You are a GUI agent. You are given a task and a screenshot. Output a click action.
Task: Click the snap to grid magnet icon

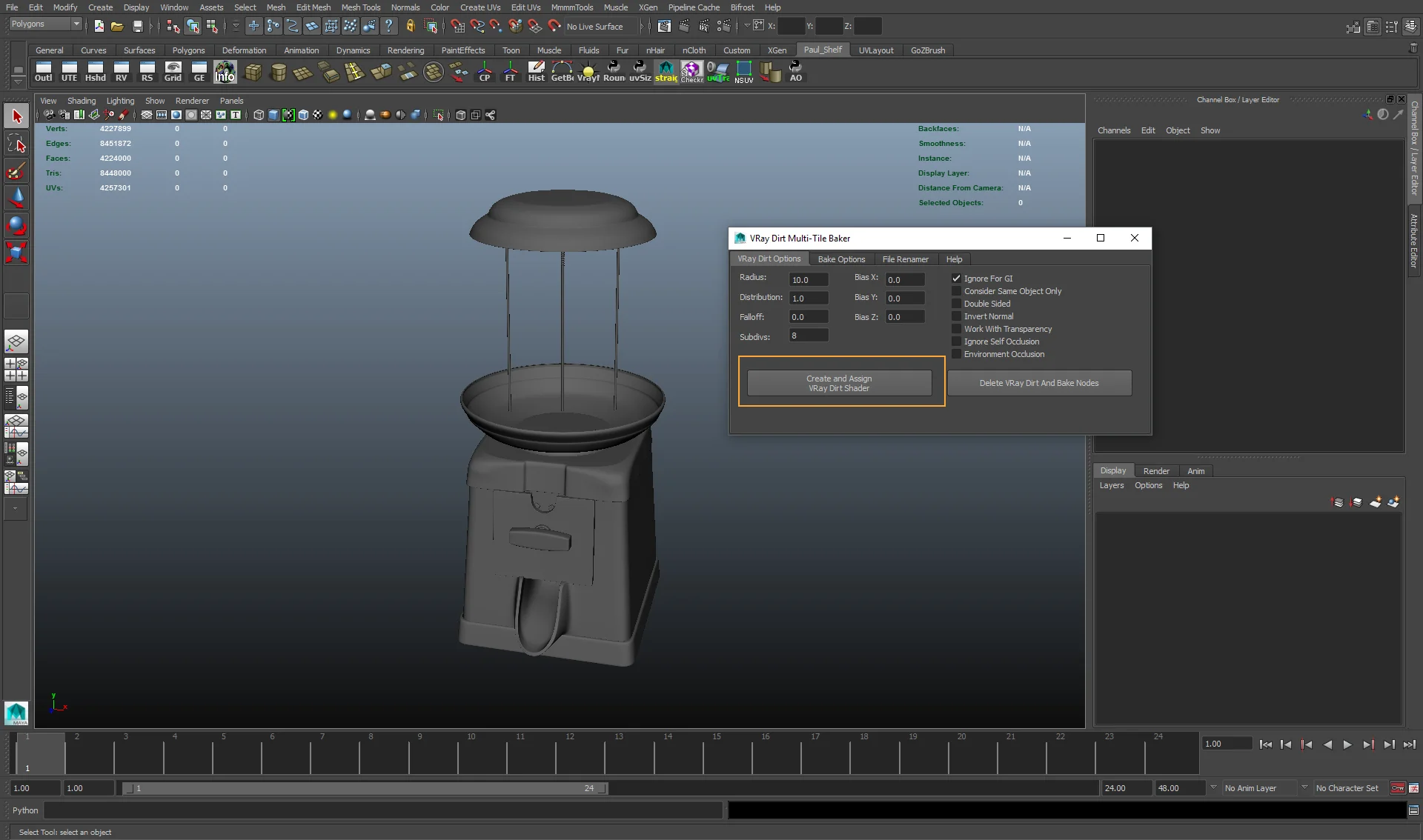coord(457,27)
